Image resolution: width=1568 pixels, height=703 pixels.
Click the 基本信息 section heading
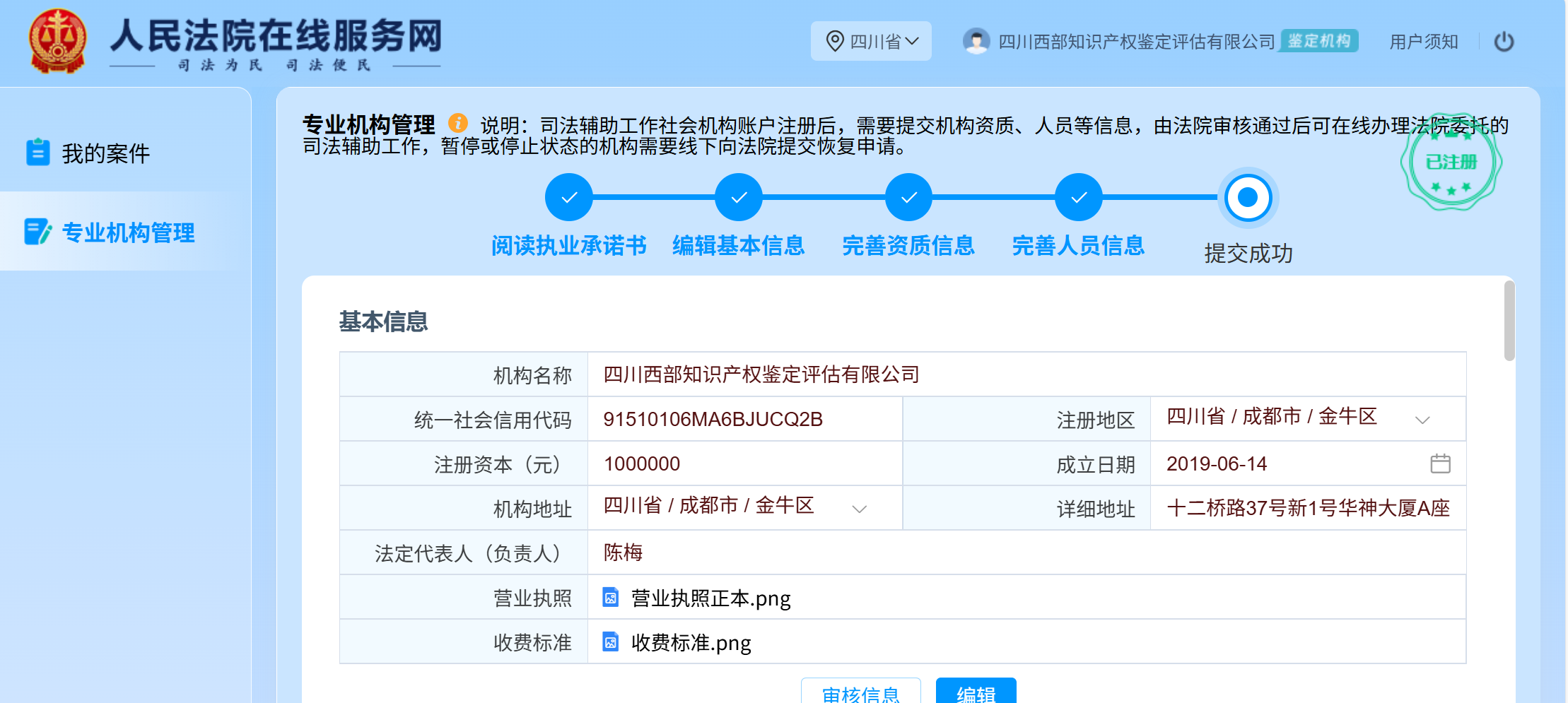pyautogui.click(x=383, y=321)
